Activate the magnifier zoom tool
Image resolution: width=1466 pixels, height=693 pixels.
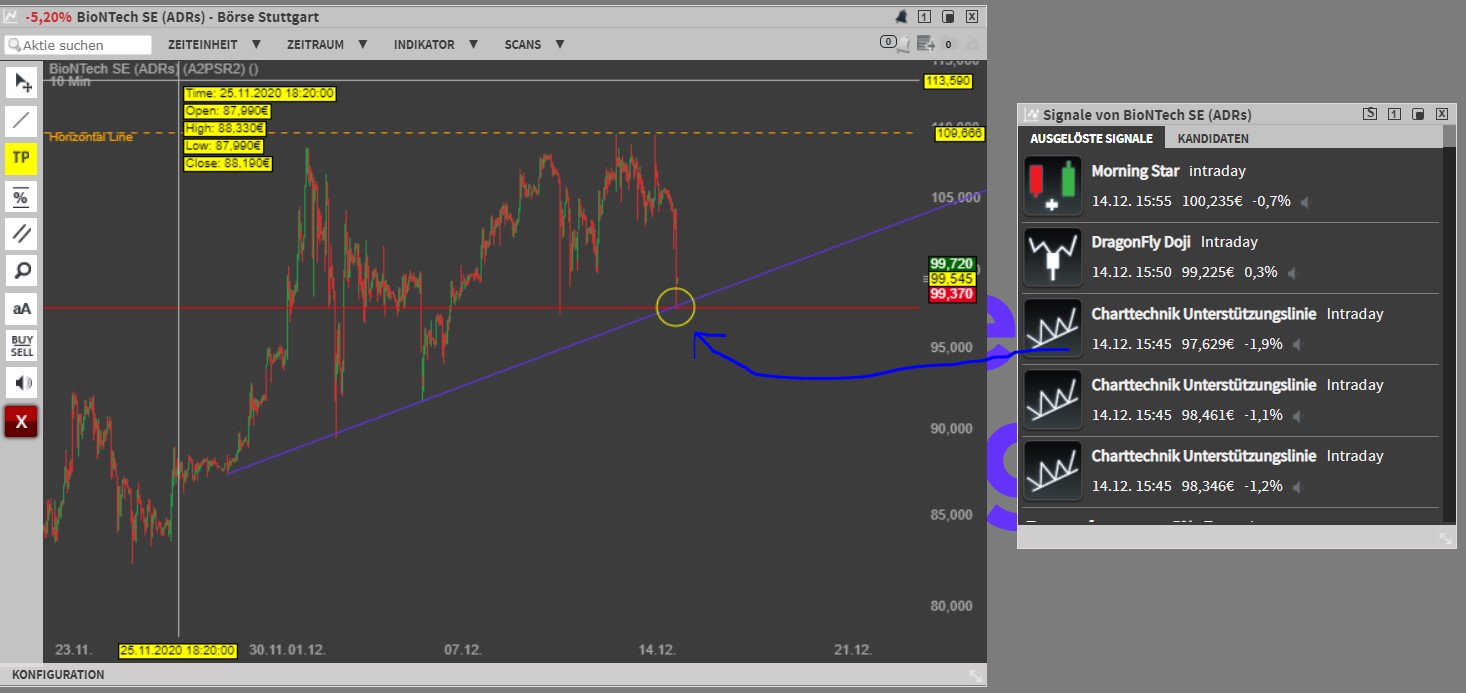(x=21, y=270)
